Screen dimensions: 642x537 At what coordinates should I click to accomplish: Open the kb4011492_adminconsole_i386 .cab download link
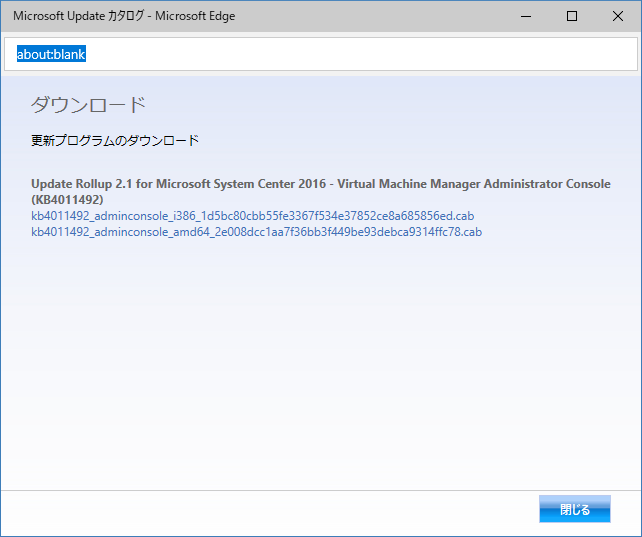coord(253,216)
